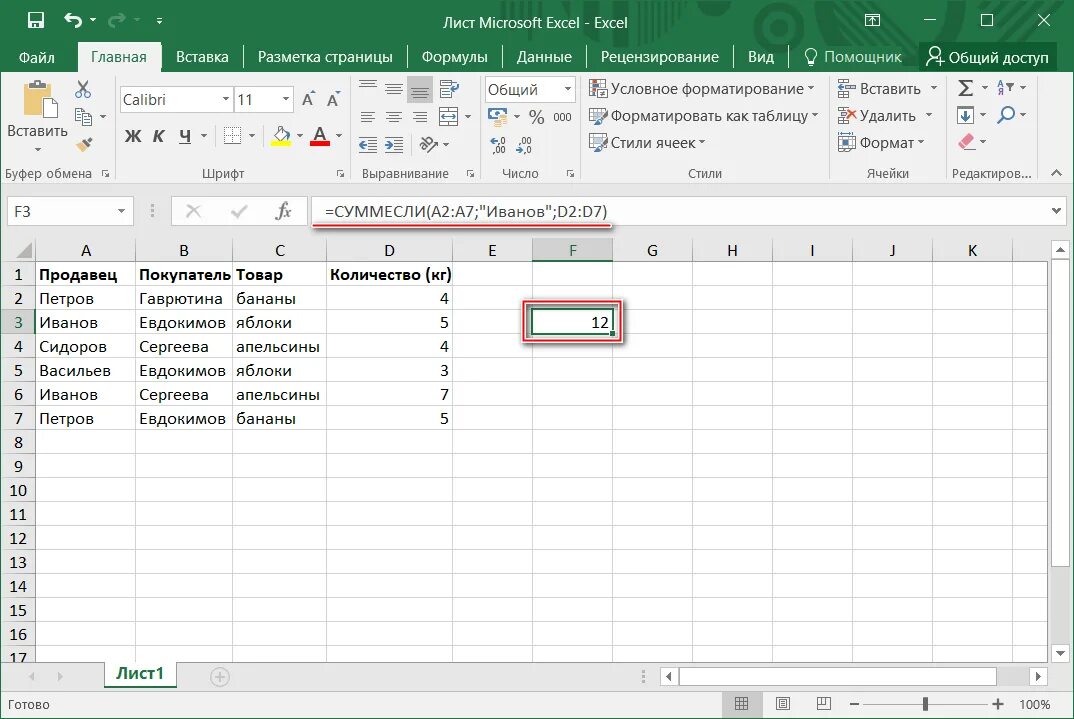Add a new sheet with plus

coord(220,677)
